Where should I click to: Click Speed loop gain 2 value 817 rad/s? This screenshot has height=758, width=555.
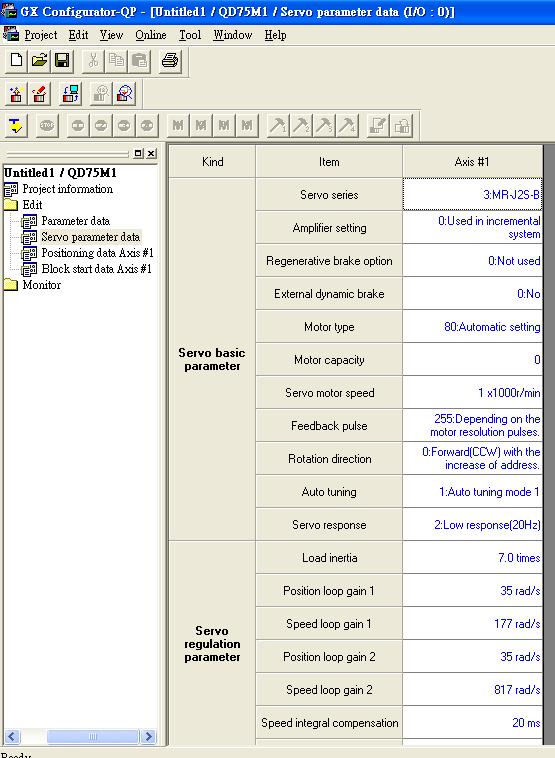point(472,690)
